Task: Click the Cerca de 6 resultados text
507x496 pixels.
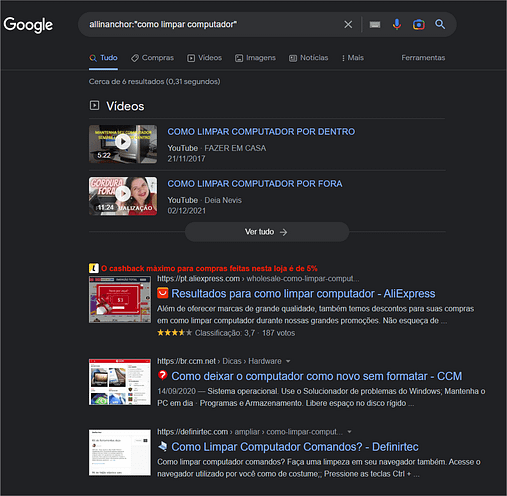Action: pos(154,82)
